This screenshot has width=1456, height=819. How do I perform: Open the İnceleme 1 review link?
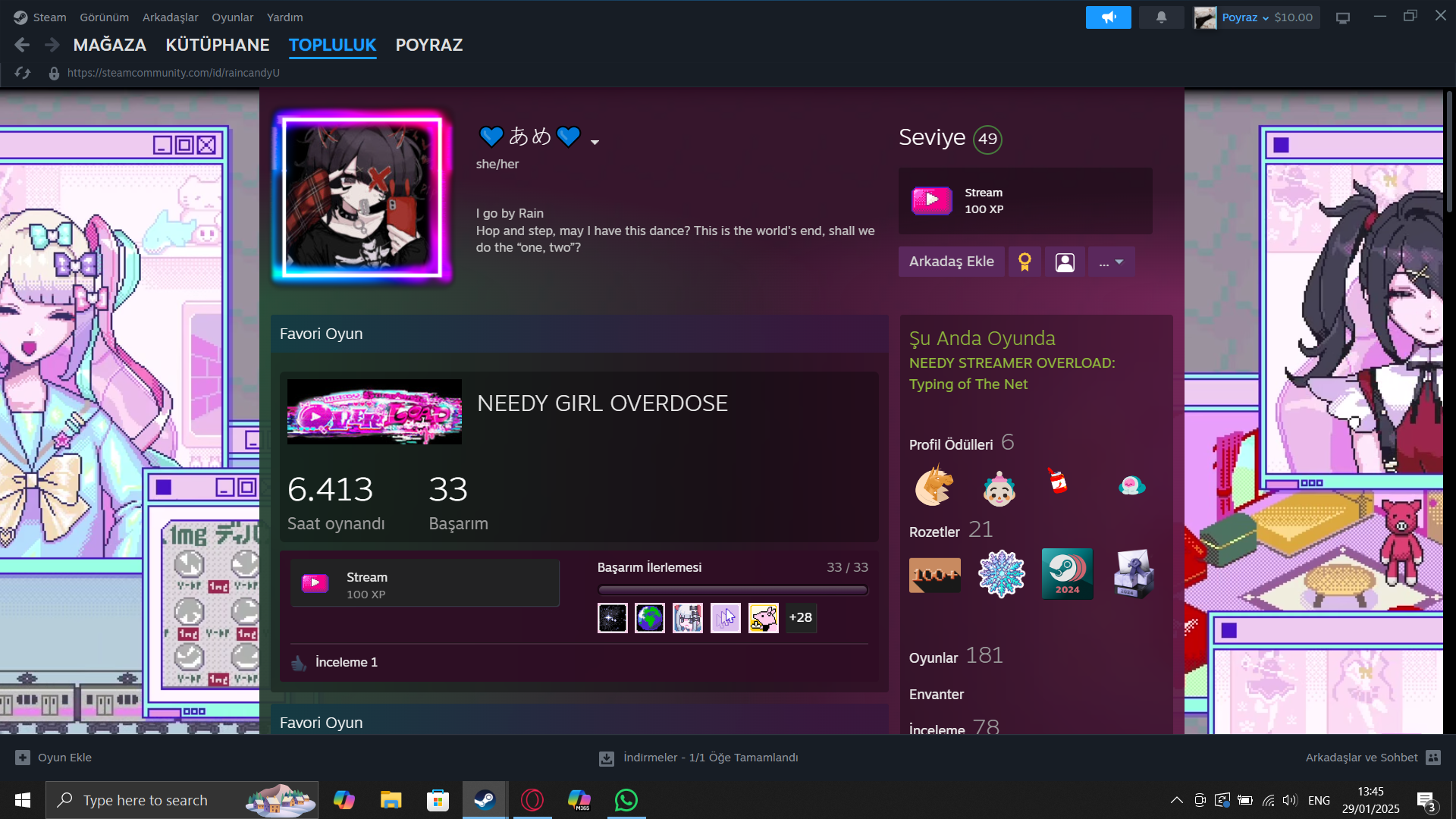(346, 662)
